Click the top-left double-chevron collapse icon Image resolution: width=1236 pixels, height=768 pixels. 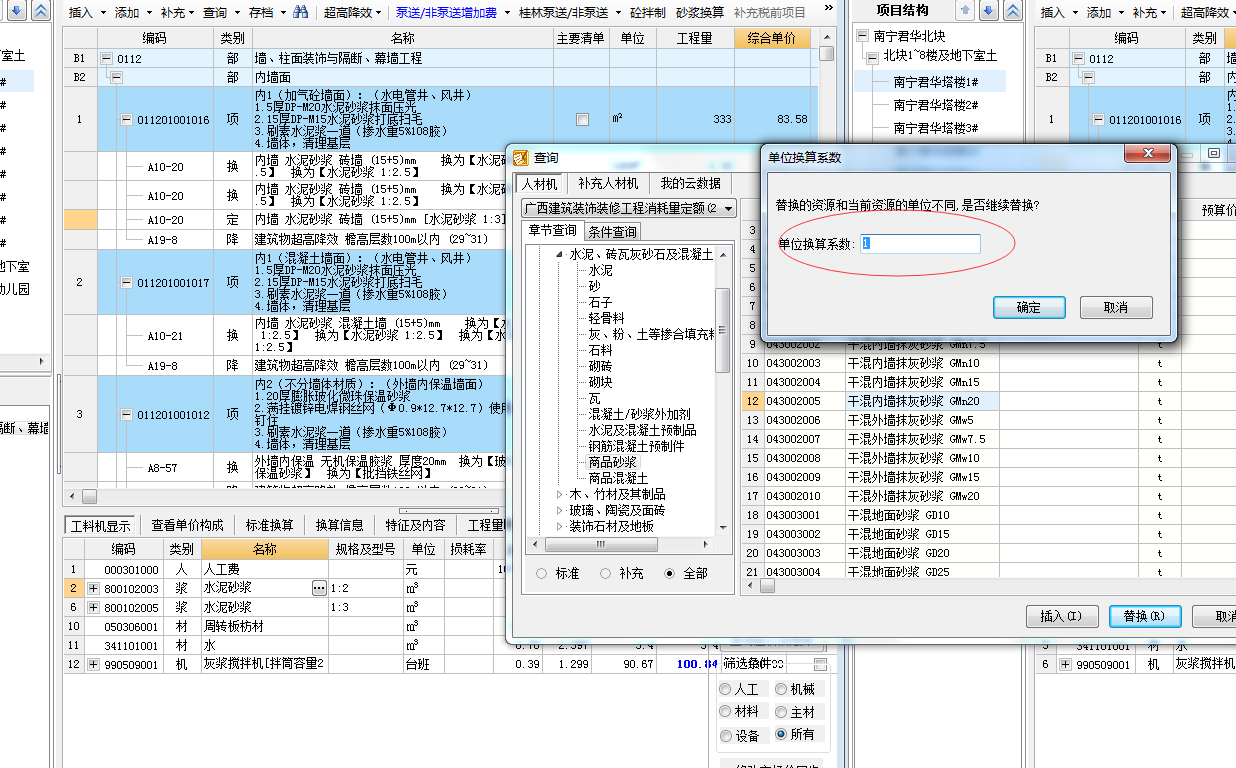[40, 11]
